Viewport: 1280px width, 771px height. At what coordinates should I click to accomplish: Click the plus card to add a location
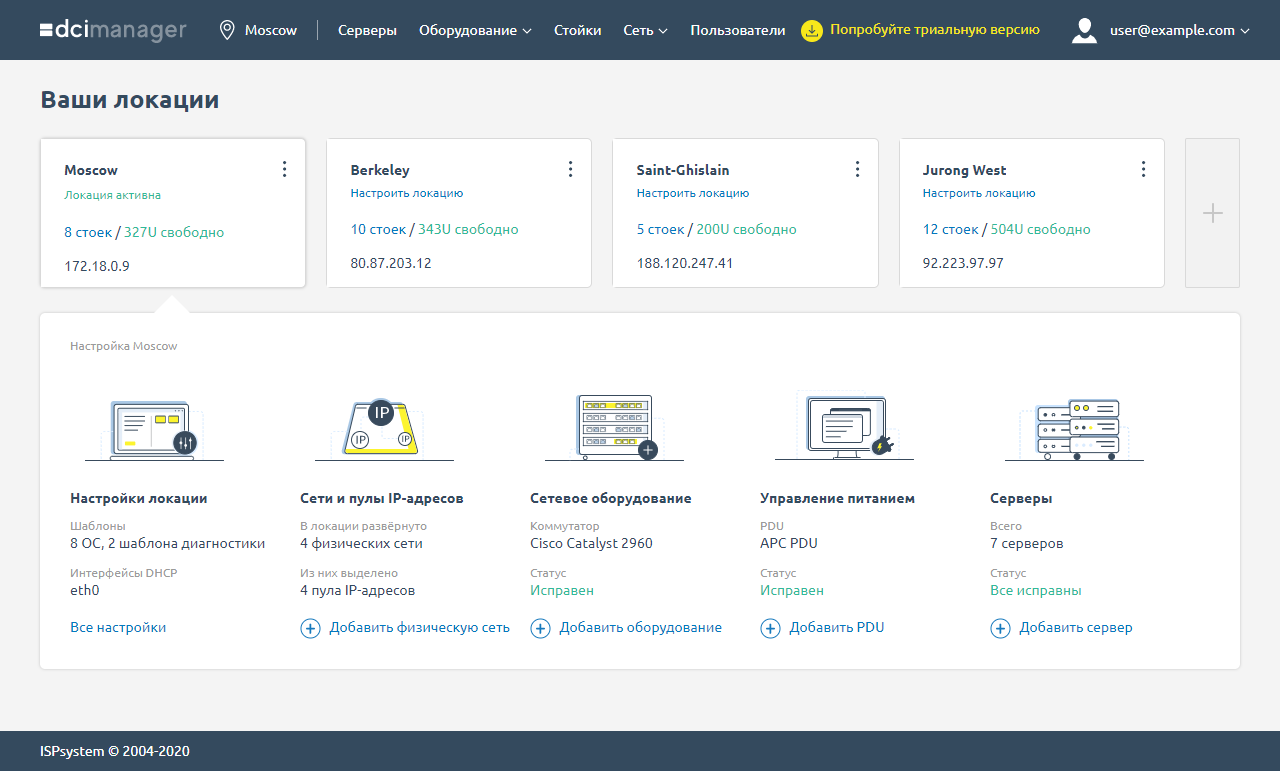point(1212,213)
